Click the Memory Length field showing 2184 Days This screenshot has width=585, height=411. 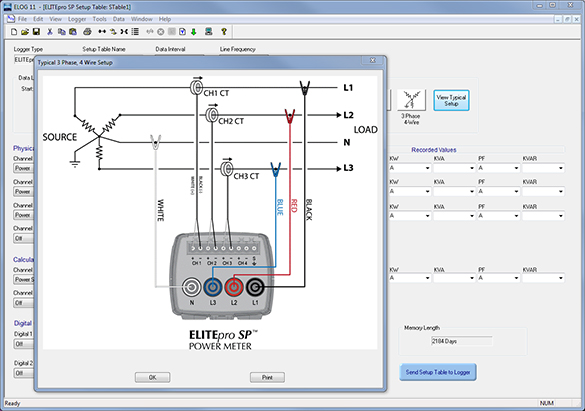pyautogui.click(x=462, y=341)
